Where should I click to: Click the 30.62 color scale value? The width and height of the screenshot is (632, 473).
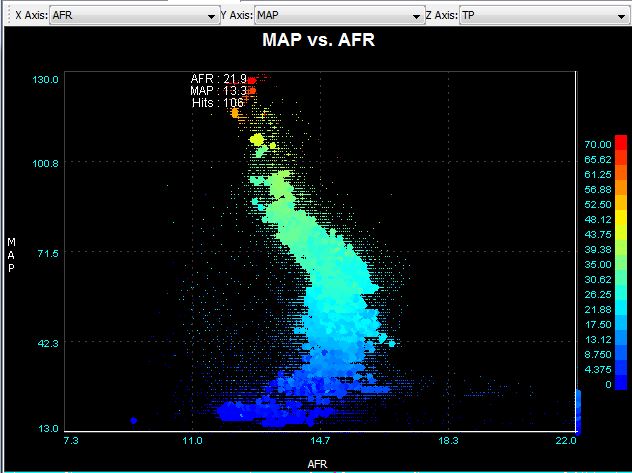(x=598, y=280)
